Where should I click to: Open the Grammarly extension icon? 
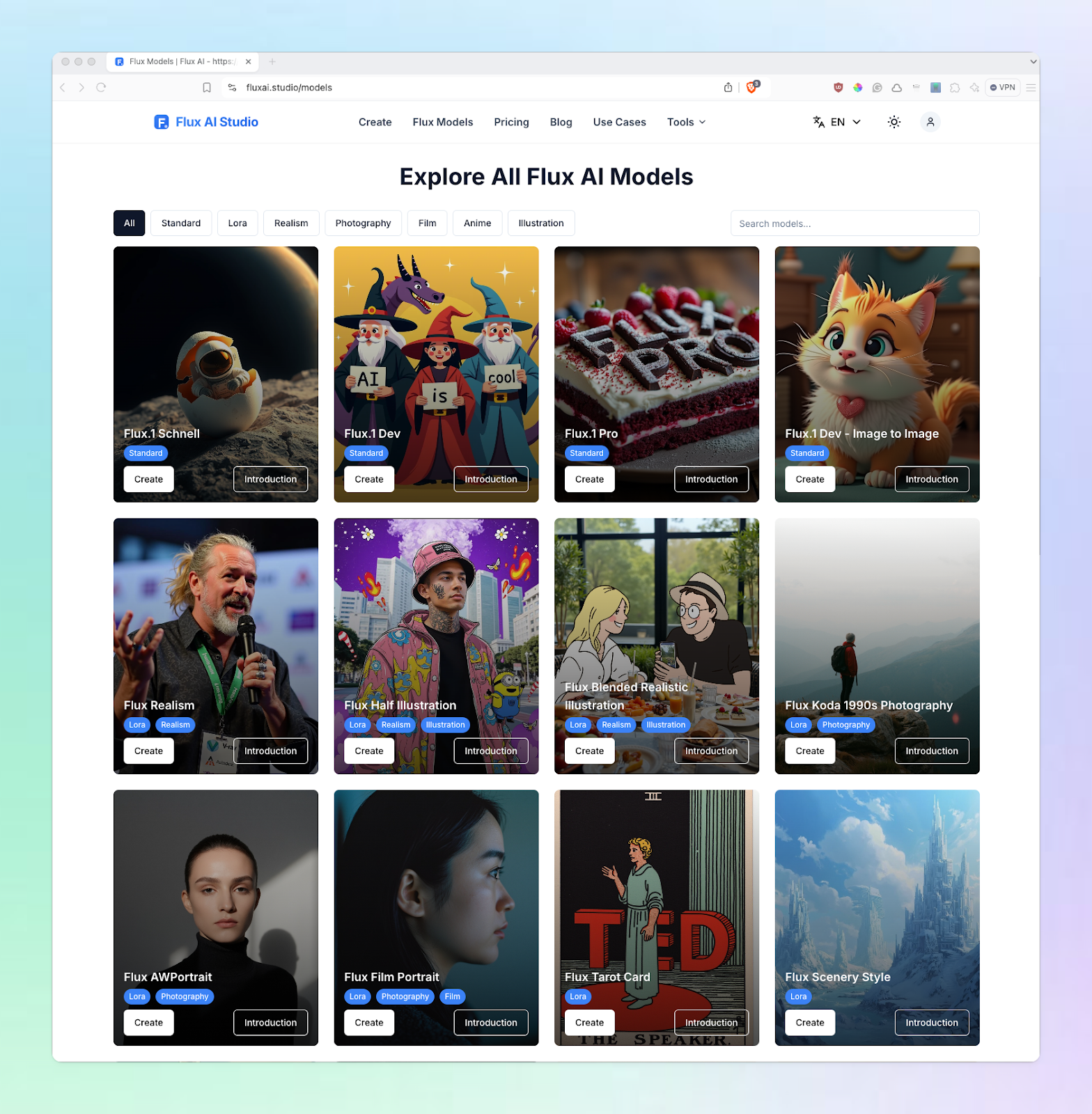pyautogui.click(x=877, y=87)
